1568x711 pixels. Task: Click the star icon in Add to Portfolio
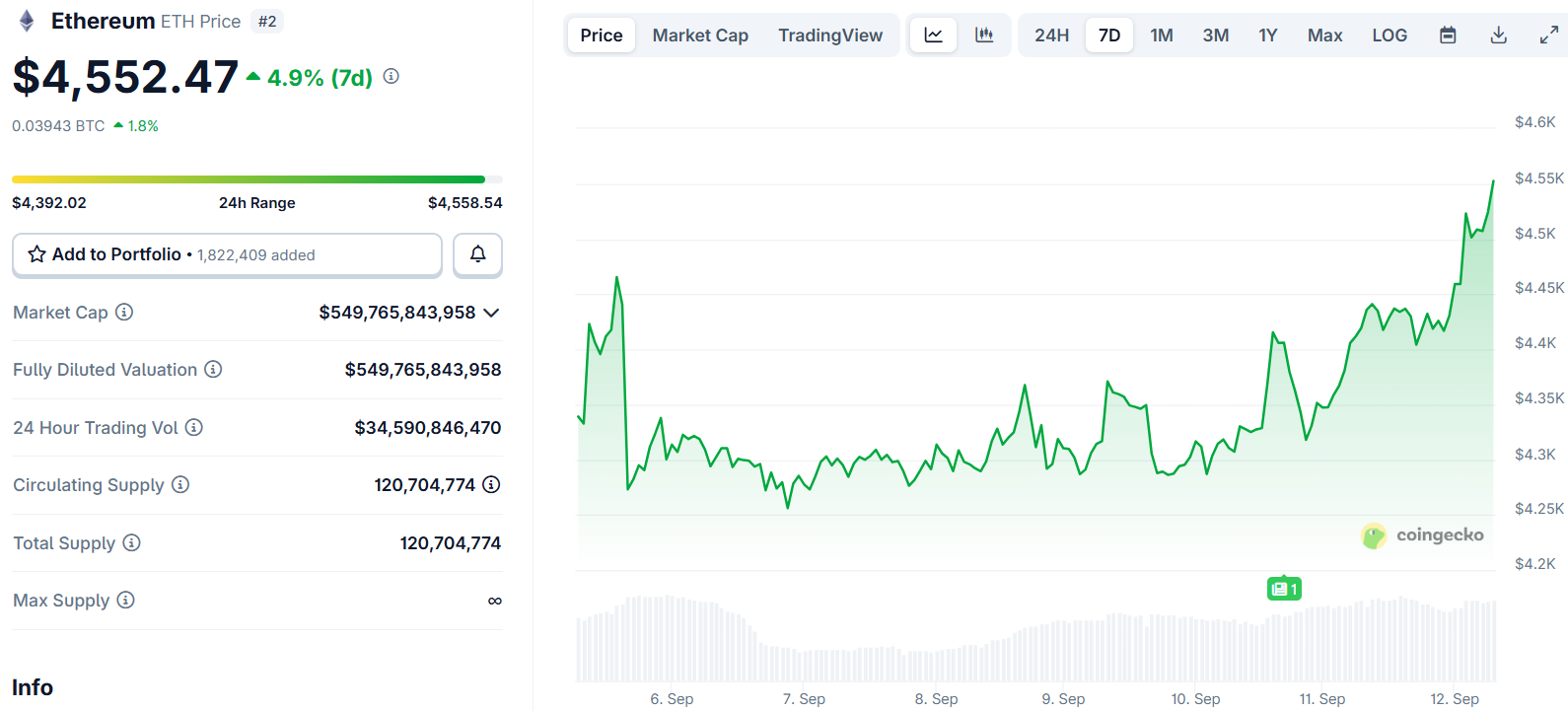36,254
